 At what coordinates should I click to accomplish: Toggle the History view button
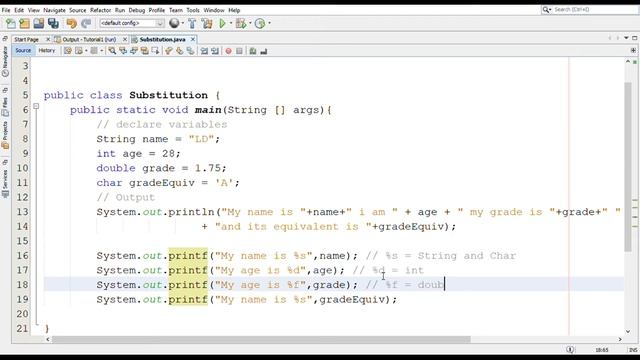[x=47, y=51]
